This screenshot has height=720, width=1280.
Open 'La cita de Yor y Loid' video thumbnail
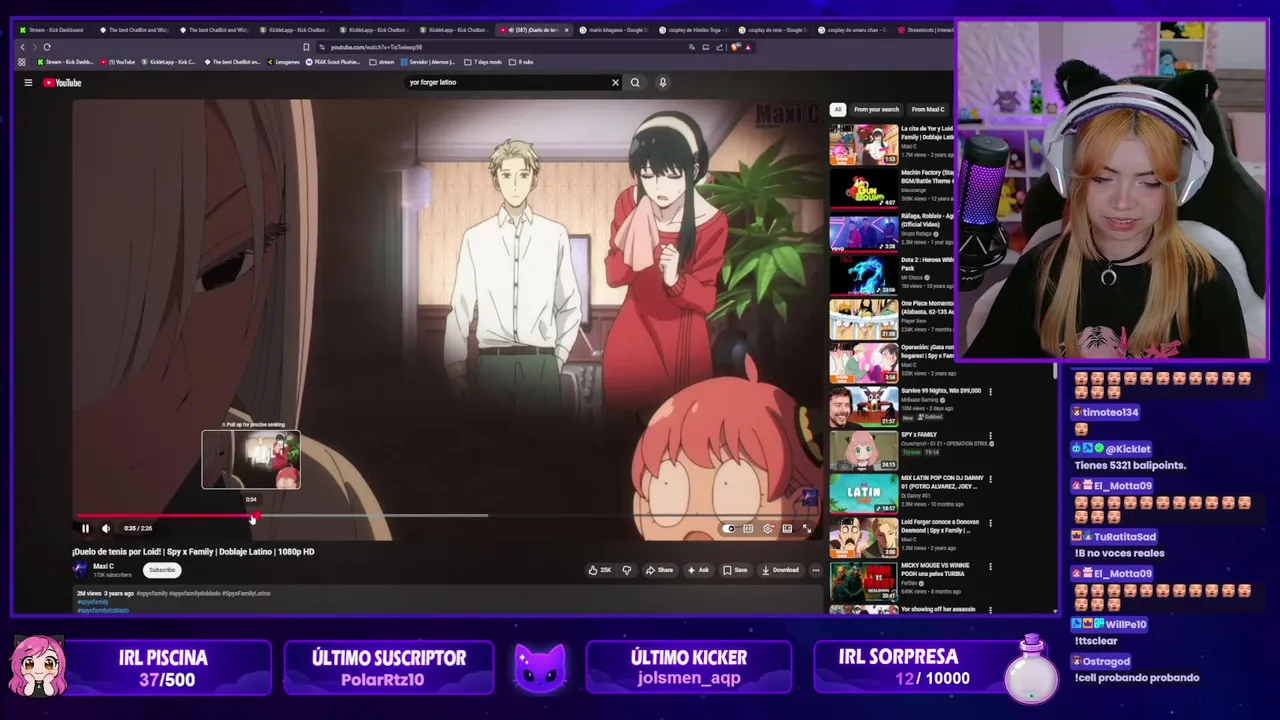(x=863, y=145)
